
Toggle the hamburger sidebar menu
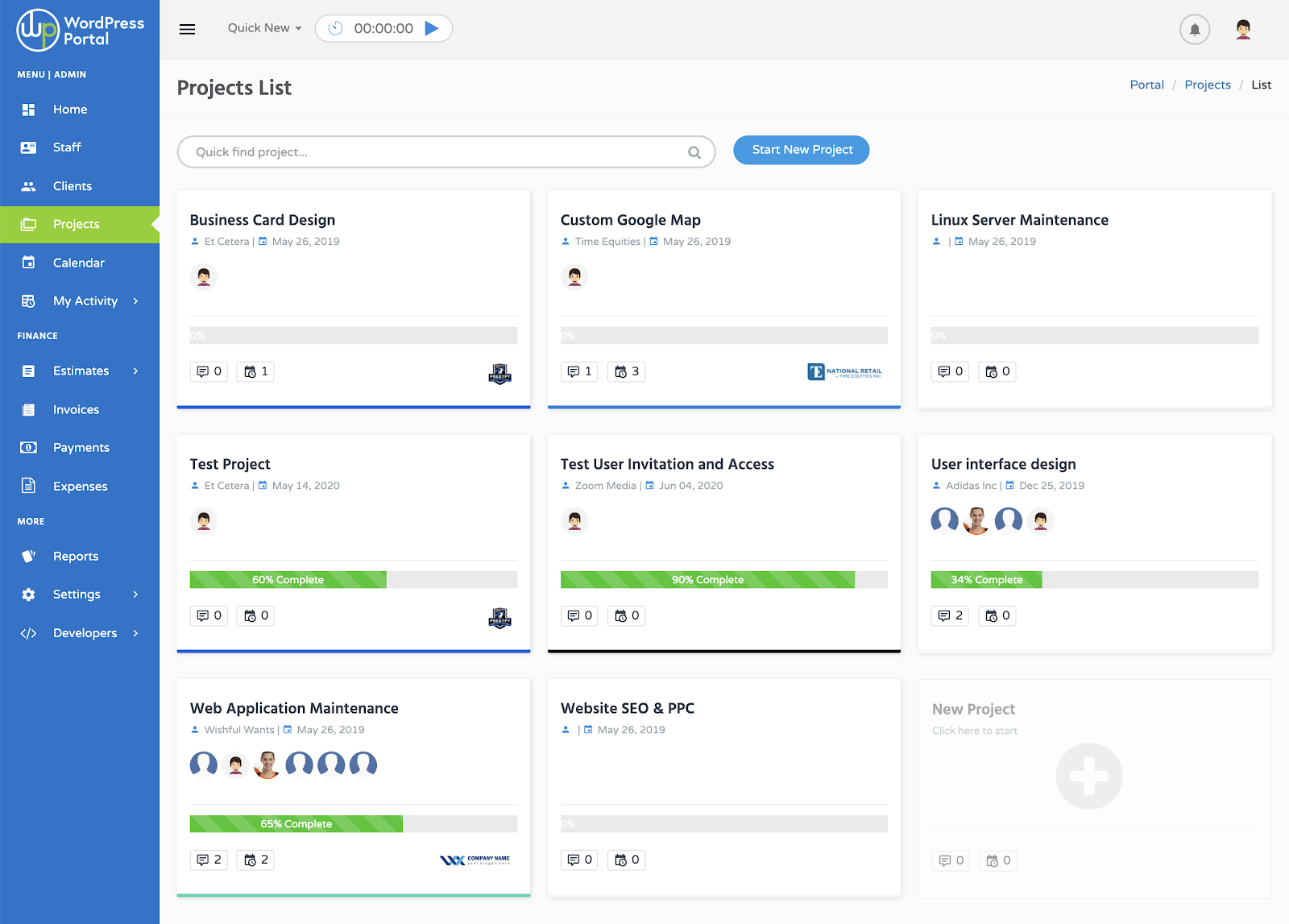187,29
